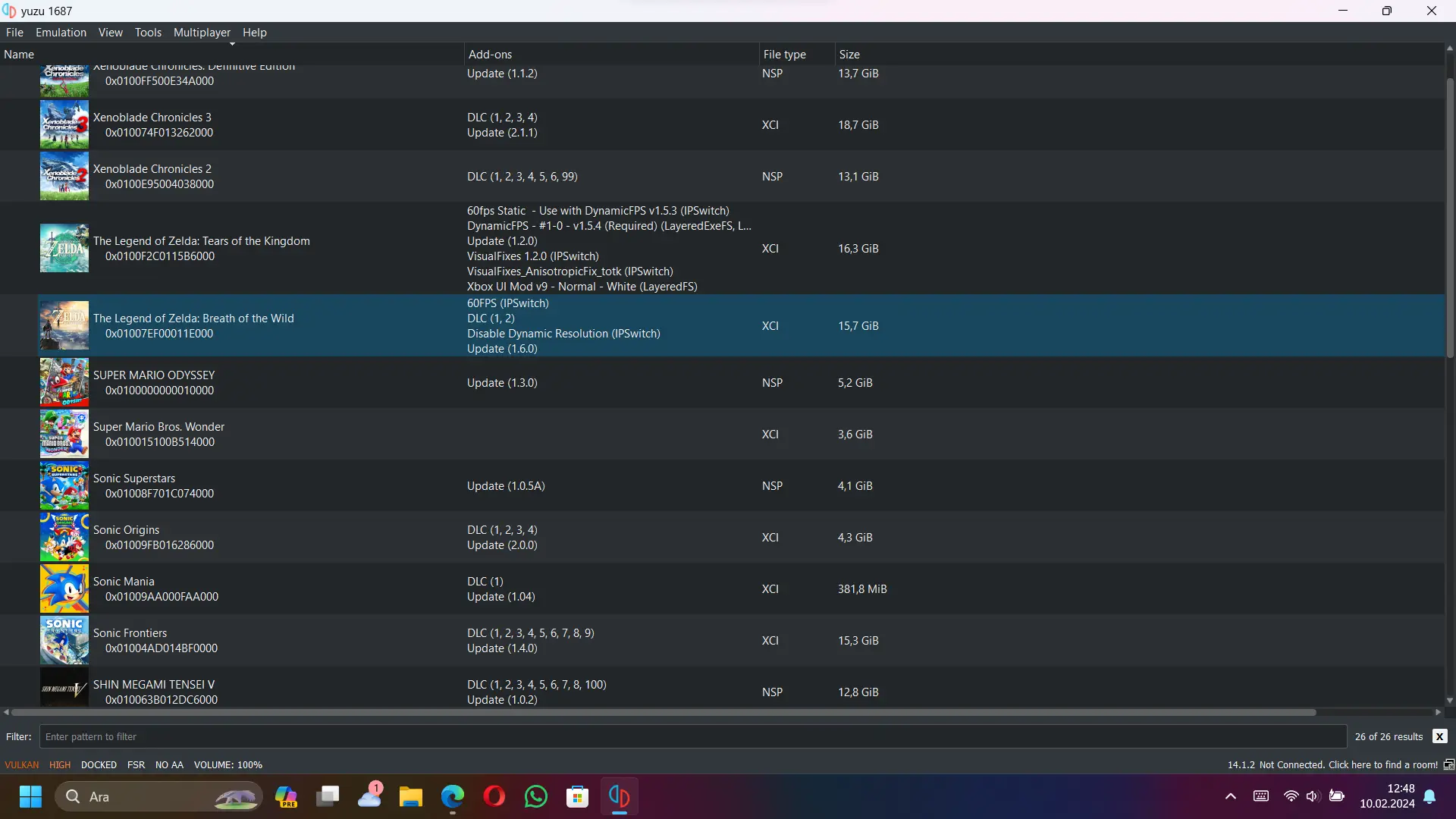Focus the filter pattern input field

pos(693,736)
